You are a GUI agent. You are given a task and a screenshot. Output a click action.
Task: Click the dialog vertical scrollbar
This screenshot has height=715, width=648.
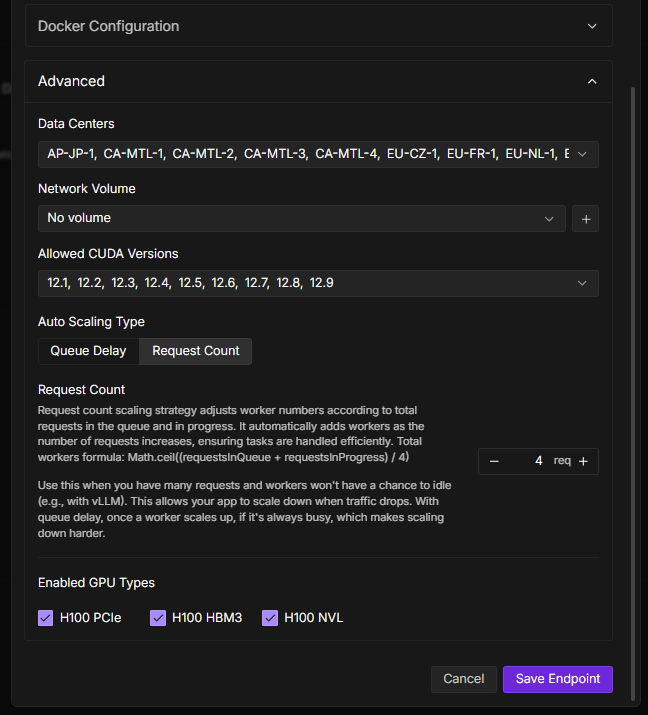click(x=632, y=393)
